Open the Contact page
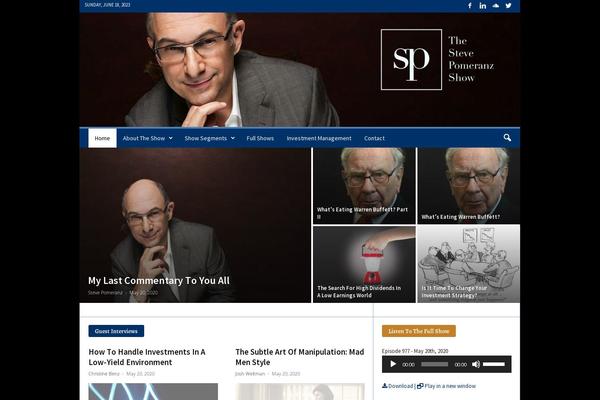This screenshot has width=600, height=400. (x=374, y=138)
